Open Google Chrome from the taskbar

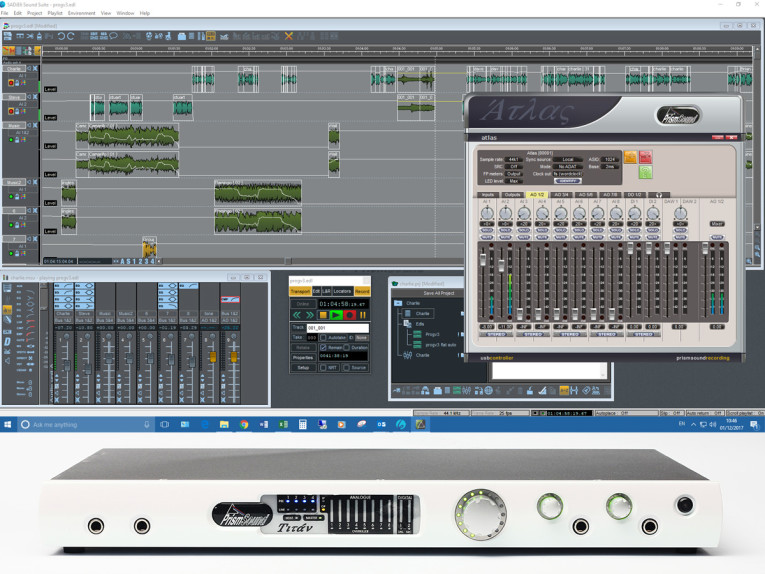[244, 425]
